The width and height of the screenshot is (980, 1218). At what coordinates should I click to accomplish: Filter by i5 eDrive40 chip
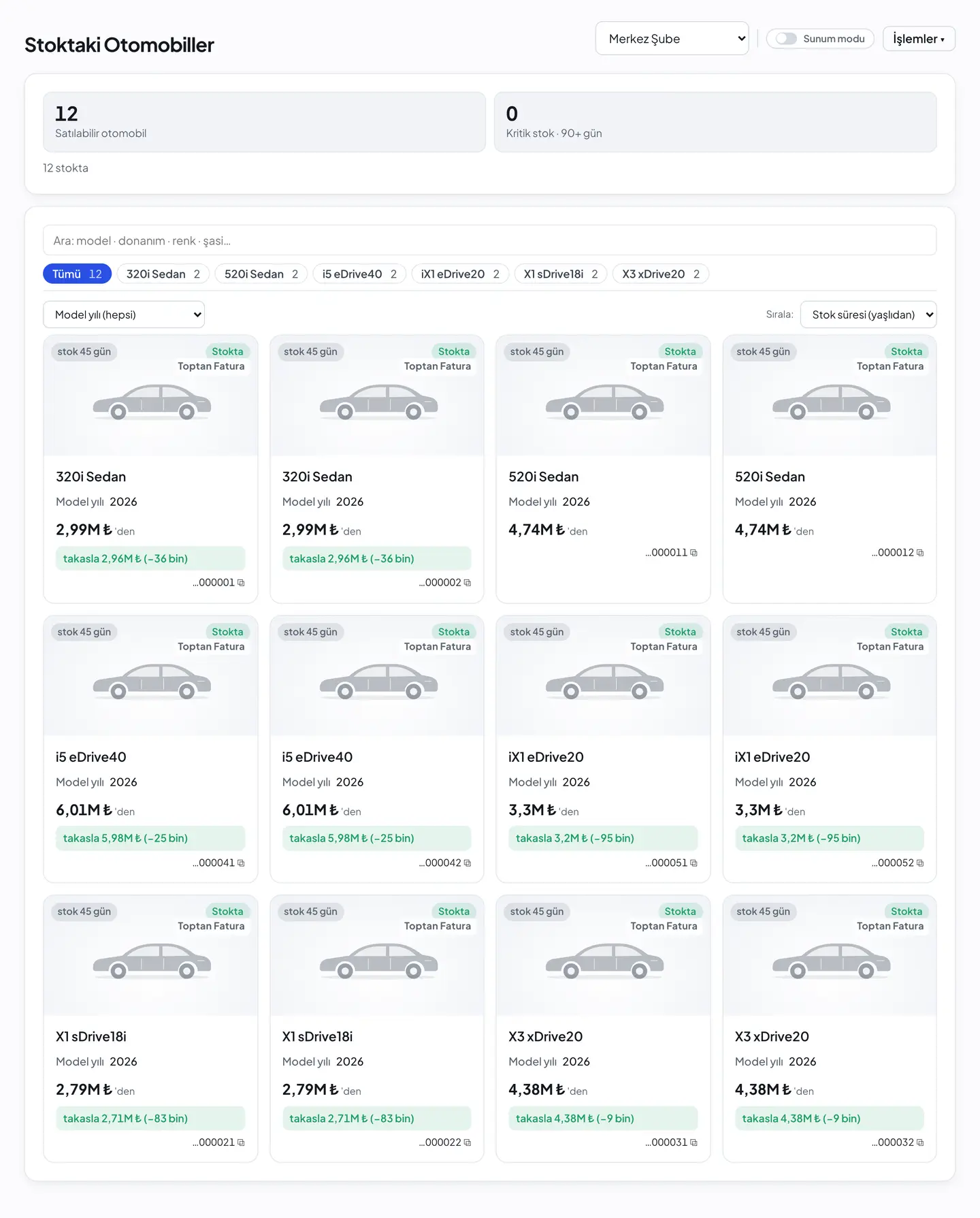click(359, 274)
